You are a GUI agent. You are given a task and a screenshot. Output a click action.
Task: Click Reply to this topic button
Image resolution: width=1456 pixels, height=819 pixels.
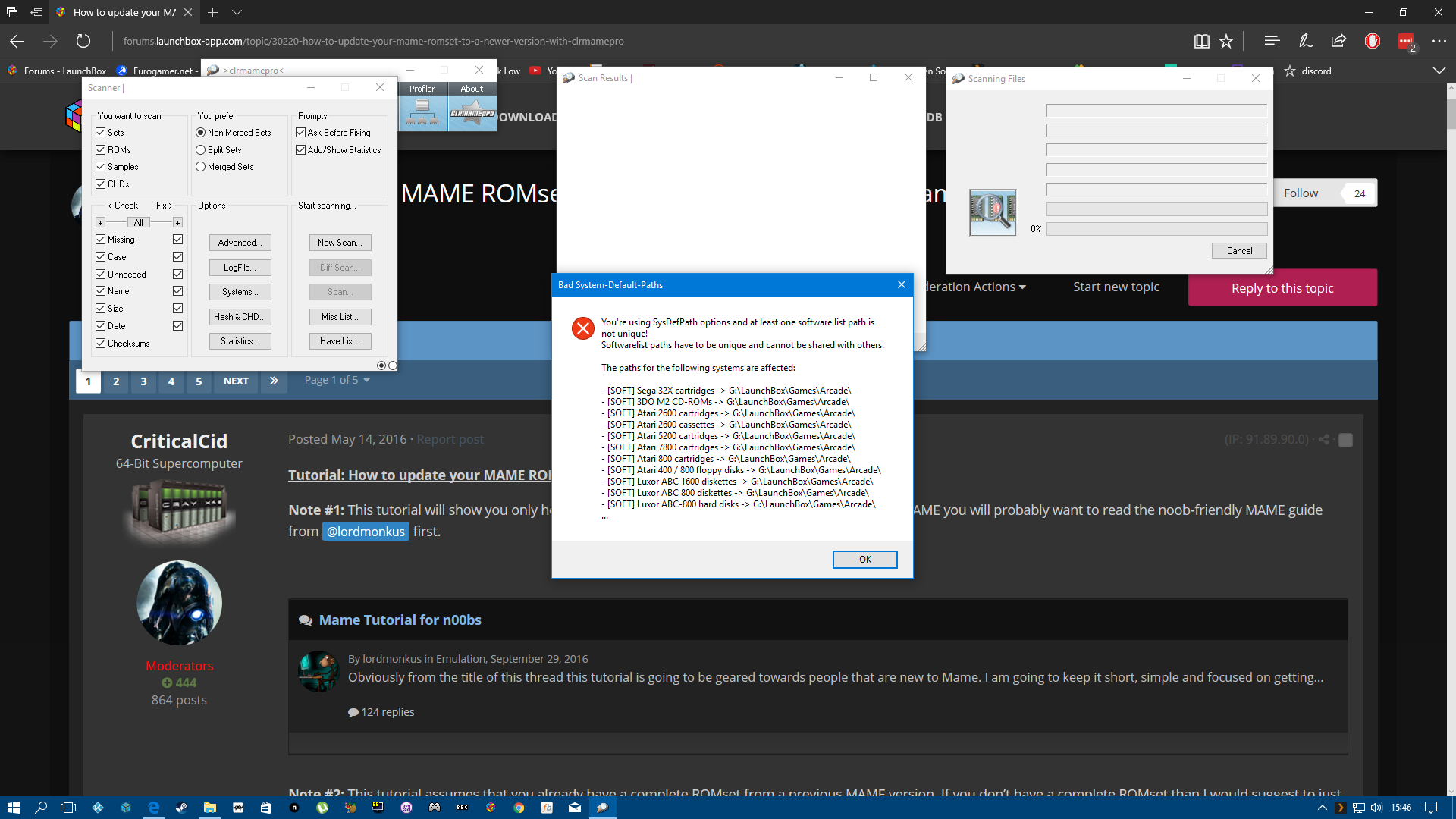point(1282,287)
